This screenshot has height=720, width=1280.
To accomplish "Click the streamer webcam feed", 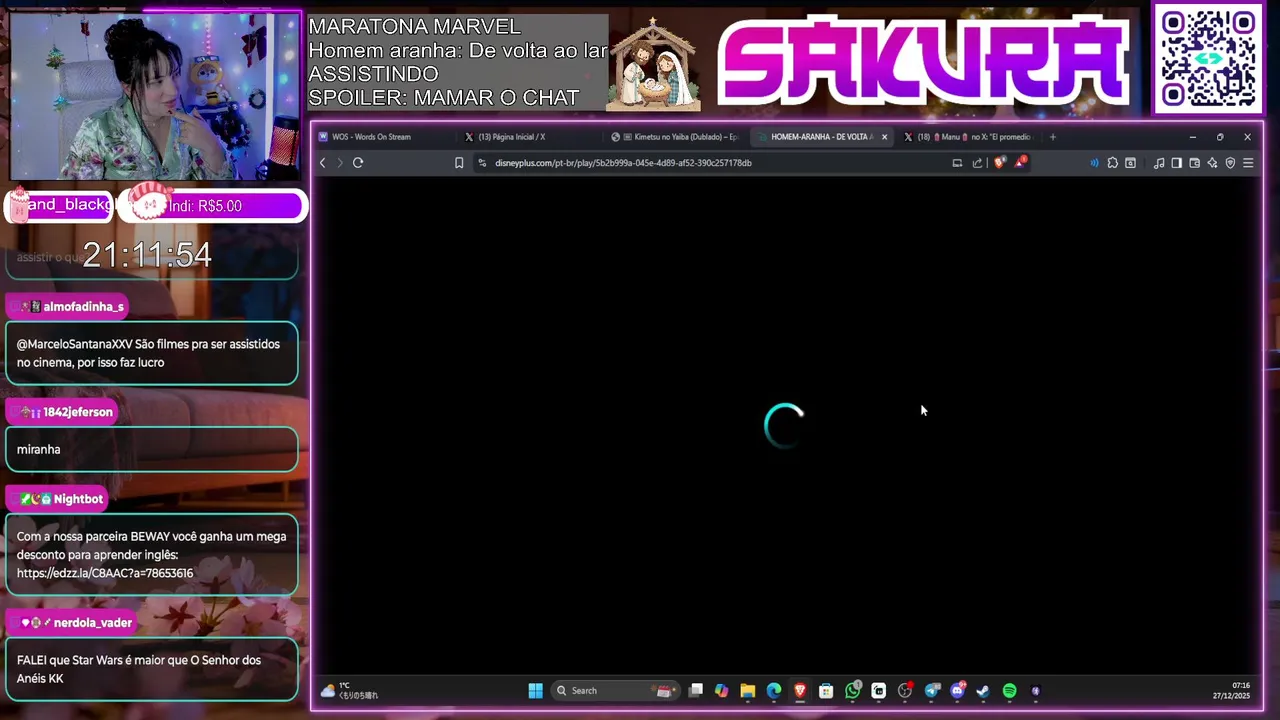I will pyautogui.click(x=154, y=96).
